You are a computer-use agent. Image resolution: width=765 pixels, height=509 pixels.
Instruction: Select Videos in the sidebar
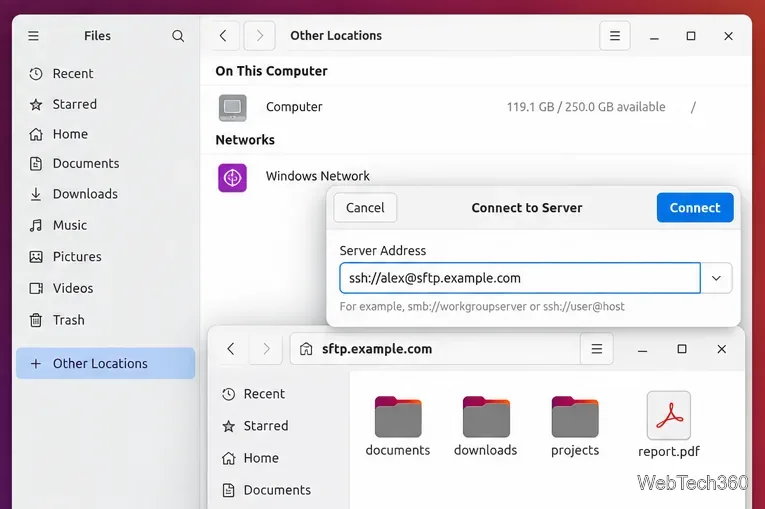pos(105,288)
